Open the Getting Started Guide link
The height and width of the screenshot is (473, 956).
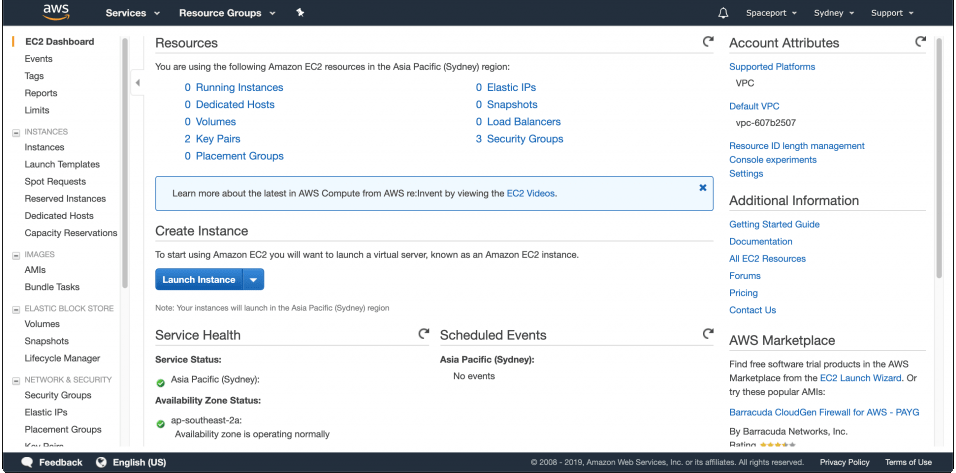pyautogui.click(x=774, y=224)
